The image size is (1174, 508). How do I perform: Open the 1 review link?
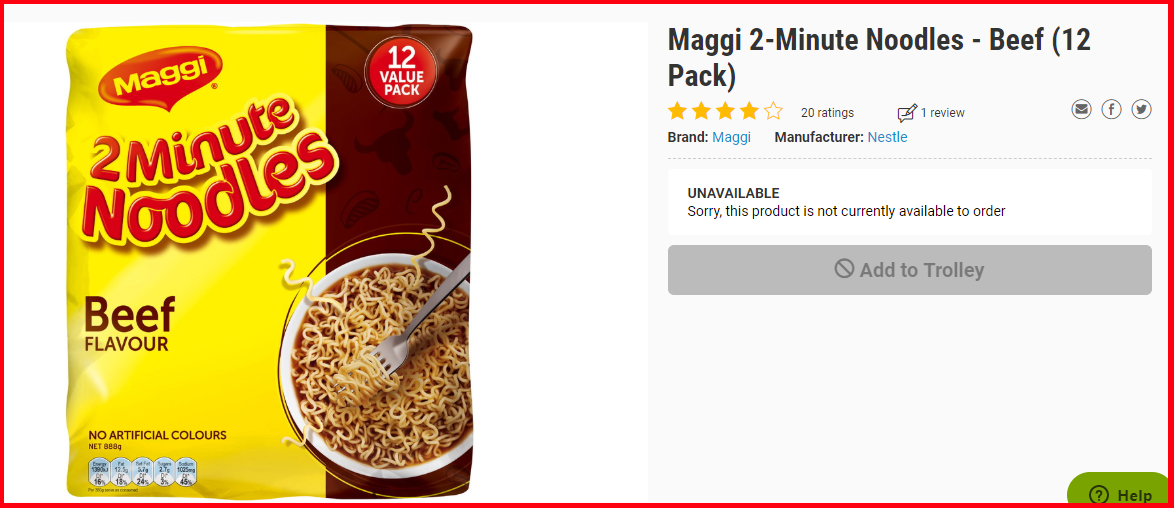click(x=943, y=113)
